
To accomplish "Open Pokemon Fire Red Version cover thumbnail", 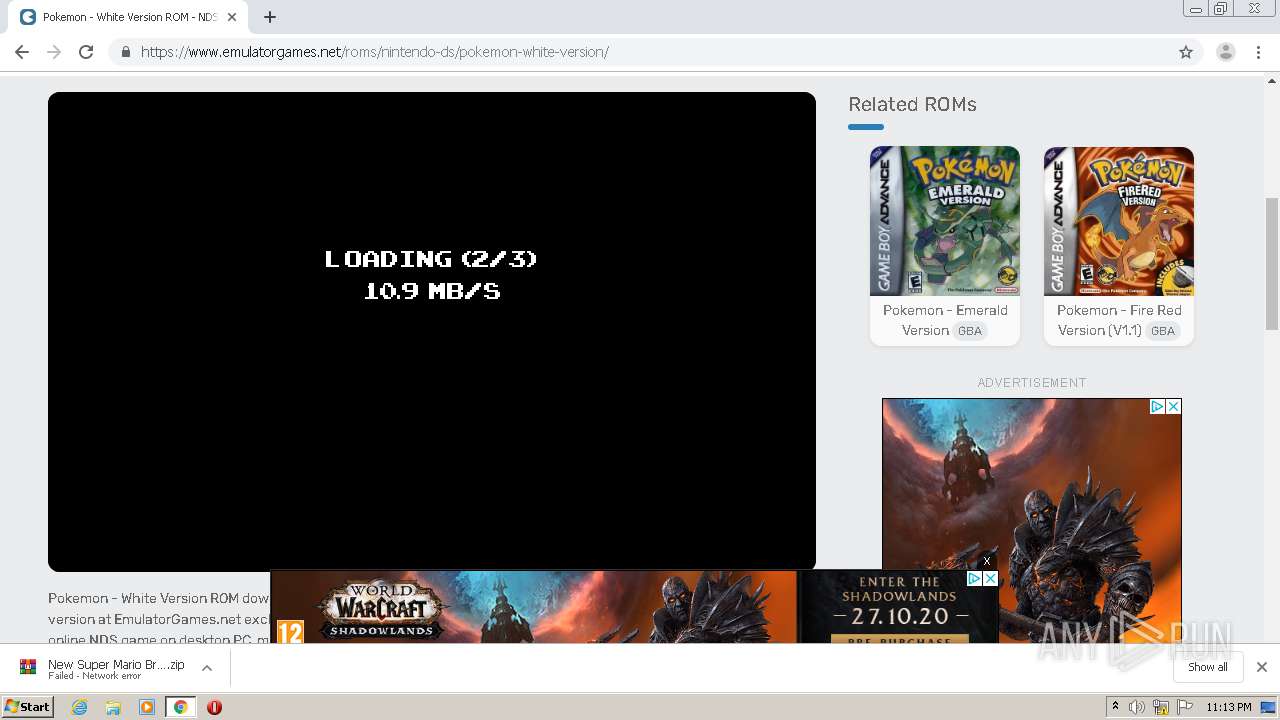I will pos(1119,221).
